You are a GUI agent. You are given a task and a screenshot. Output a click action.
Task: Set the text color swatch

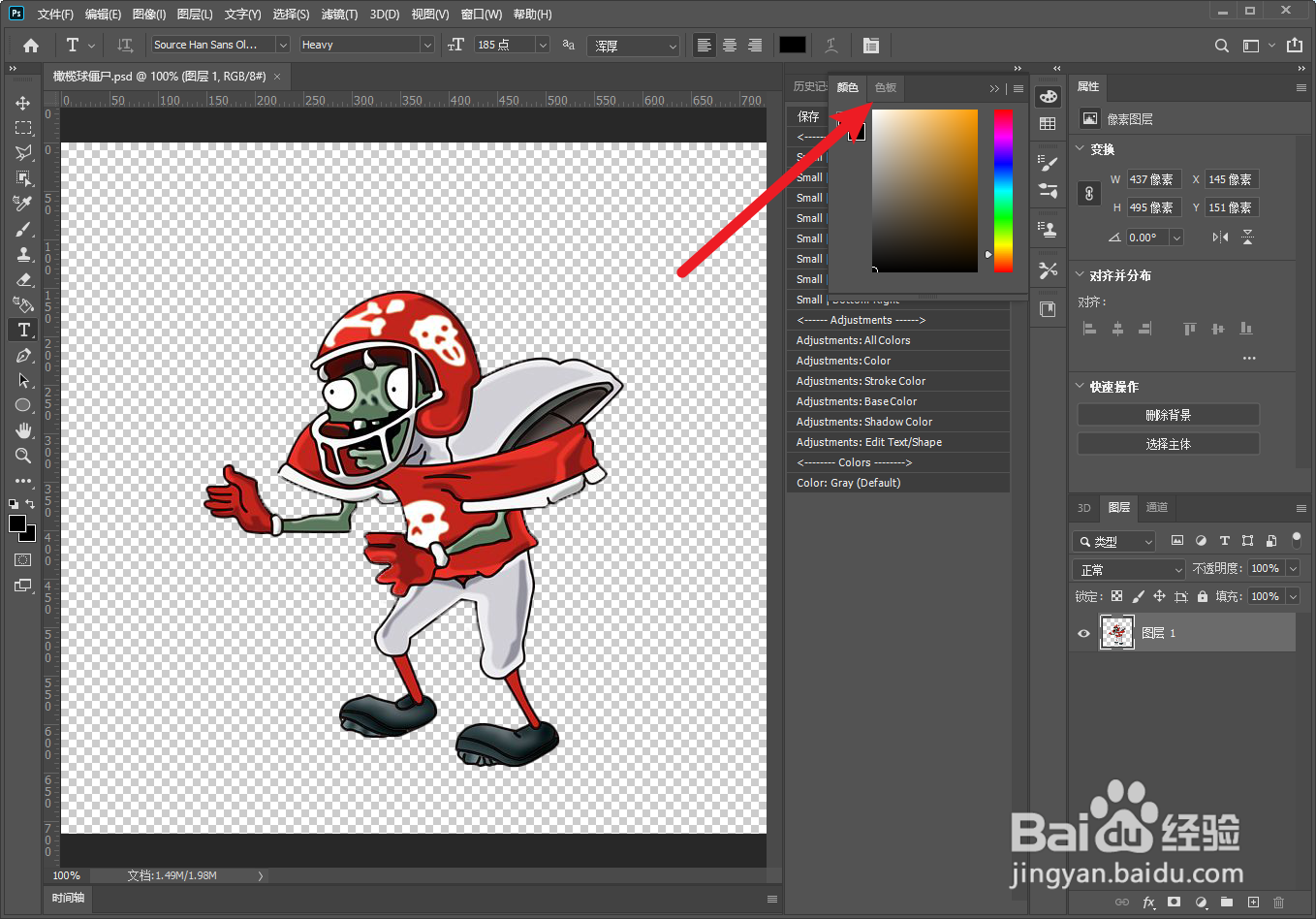pyautogui.click(x=793, y=46)
